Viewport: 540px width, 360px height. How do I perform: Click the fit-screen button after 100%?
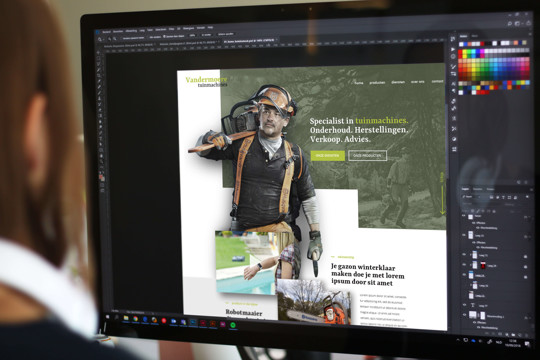tap(206, 35)
